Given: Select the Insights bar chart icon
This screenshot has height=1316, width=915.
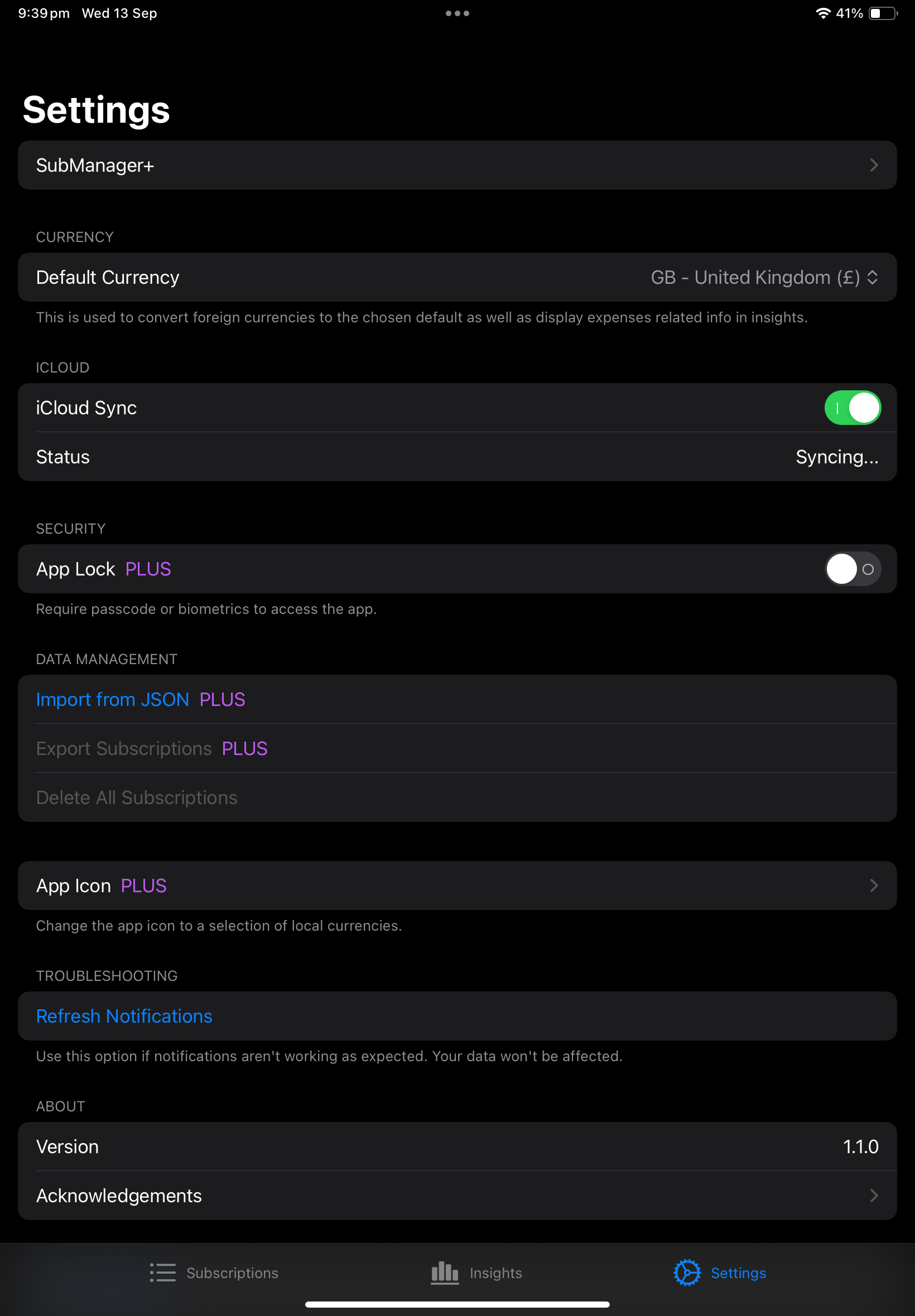Looking at the screenshot, I should 444,1273.
